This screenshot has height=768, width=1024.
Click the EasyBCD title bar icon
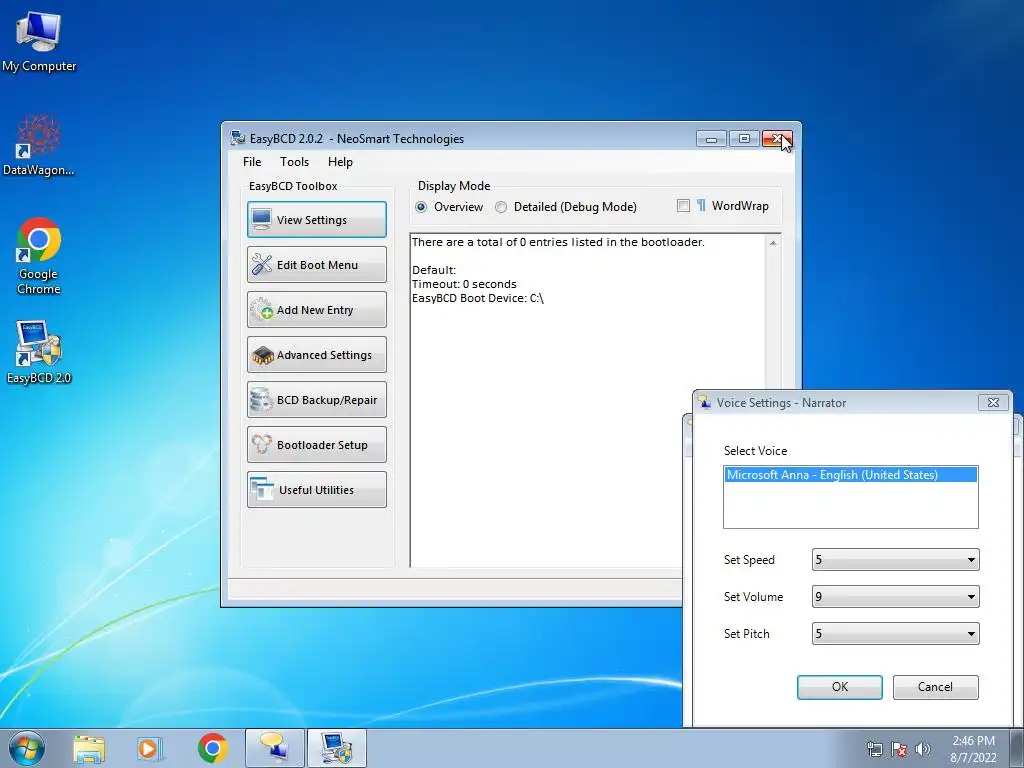(x=238, y=138)
